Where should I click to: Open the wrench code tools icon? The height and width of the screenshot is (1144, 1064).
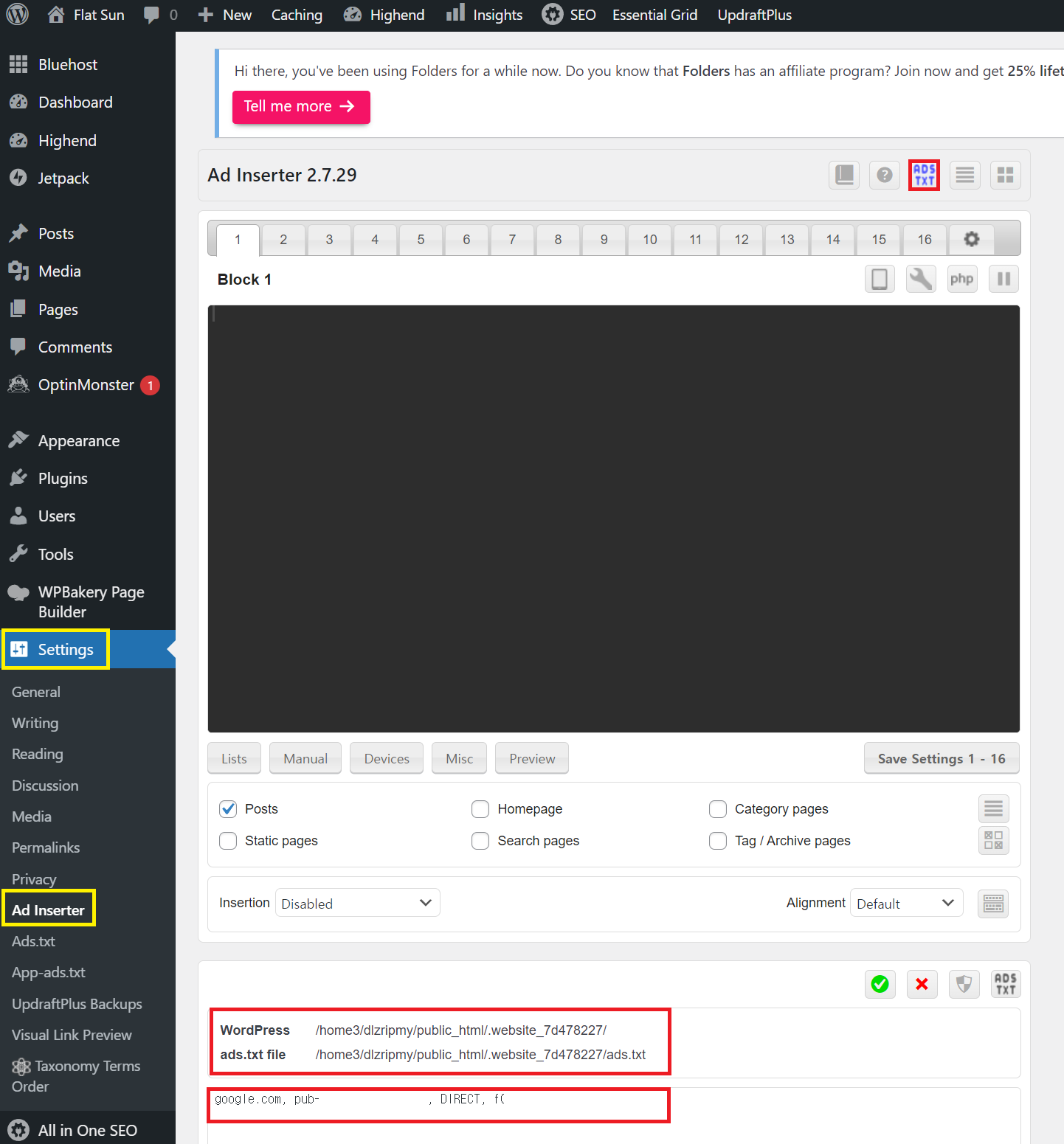click(921, 279)
